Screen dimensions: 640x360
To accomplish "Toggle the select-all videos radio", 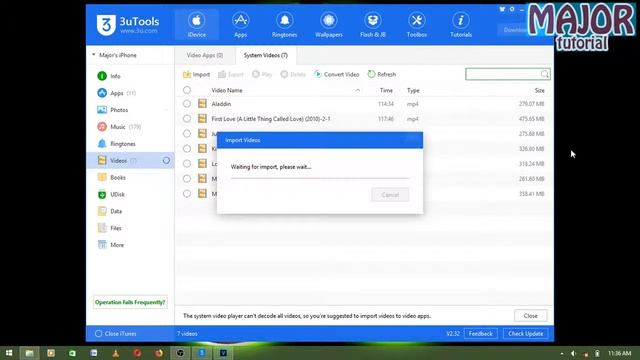I will pos(187,90).
